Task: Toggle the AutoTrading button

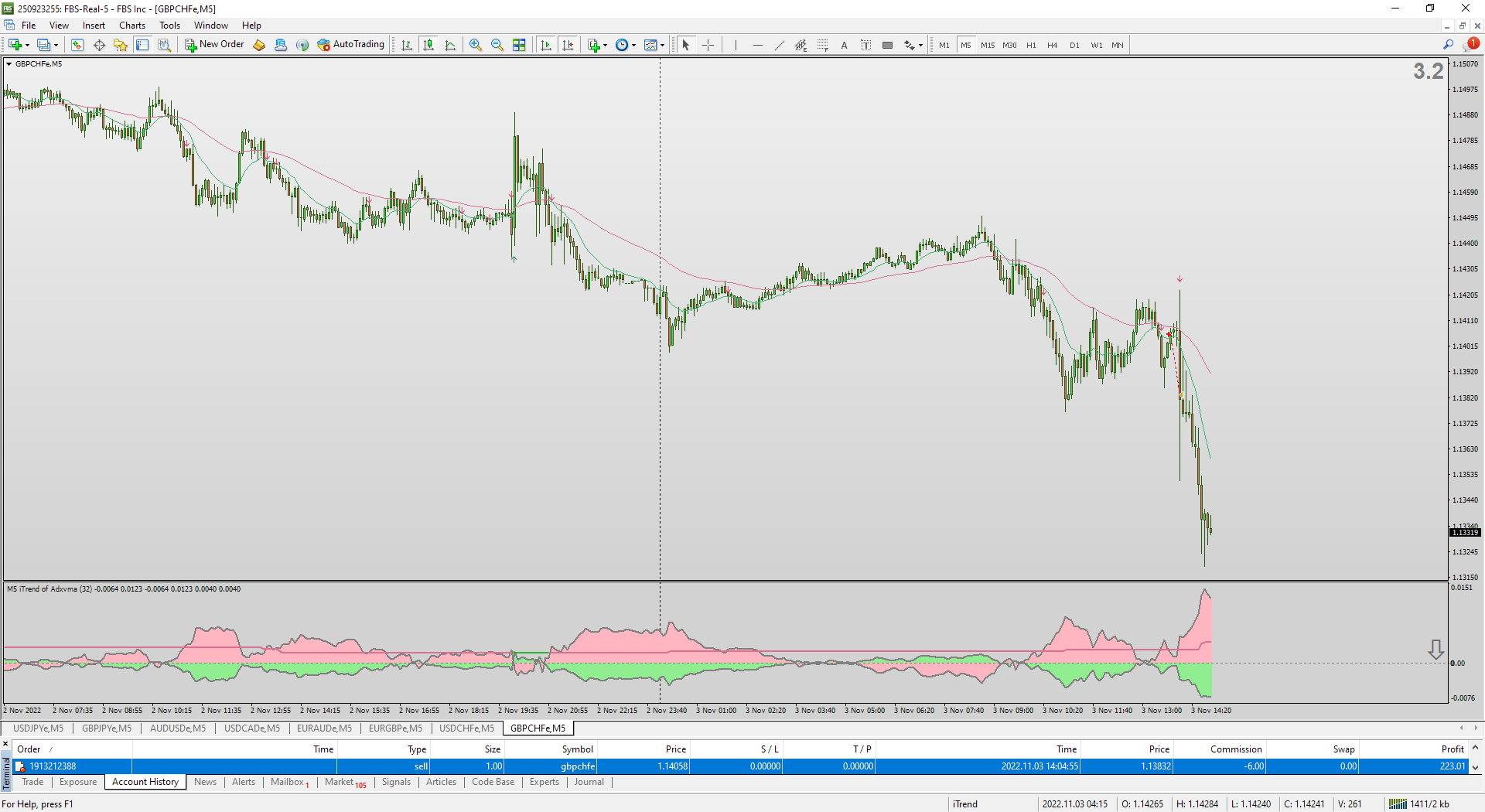Action: (350, 45)
